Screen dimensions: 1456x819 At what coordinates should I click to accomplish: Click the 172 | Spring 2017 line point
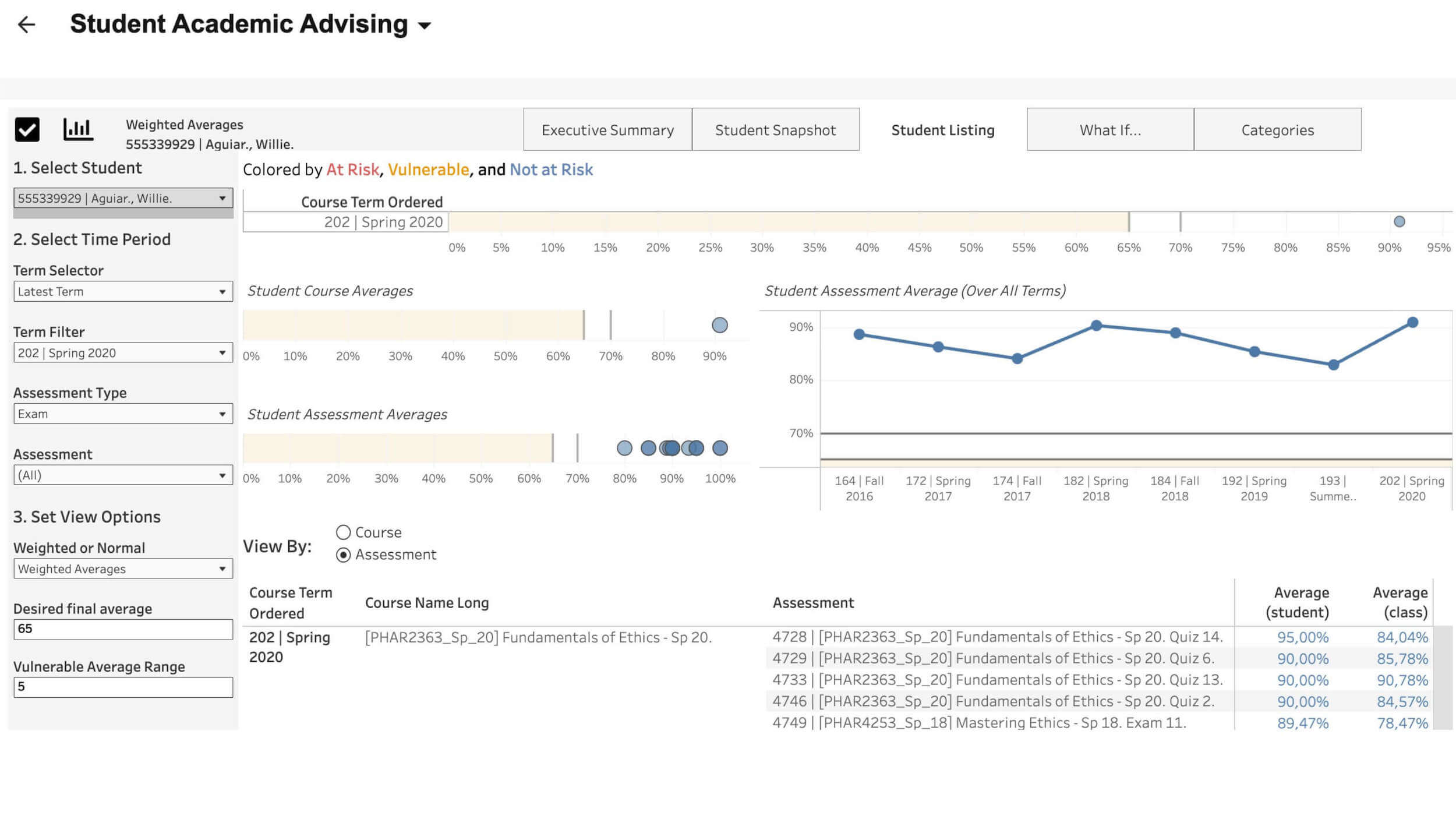pyautogui.click(x=938, y=347)
